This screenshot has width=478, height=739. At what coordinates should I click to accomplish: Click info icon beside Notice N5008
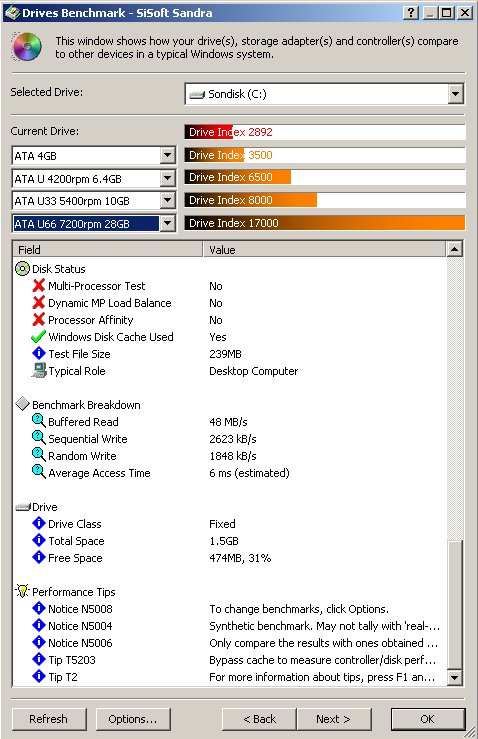39,608
